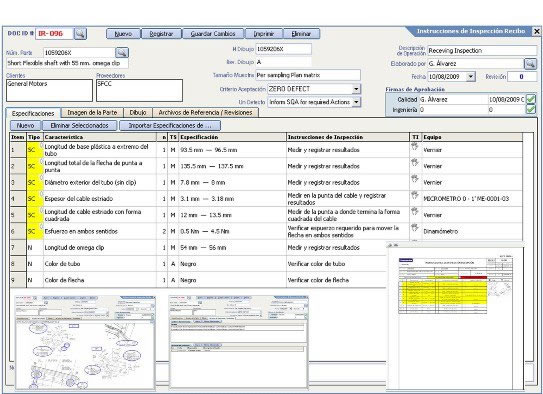The image size is (543, 394).
Task: Click the top Nuevo button
Action: 123,34
